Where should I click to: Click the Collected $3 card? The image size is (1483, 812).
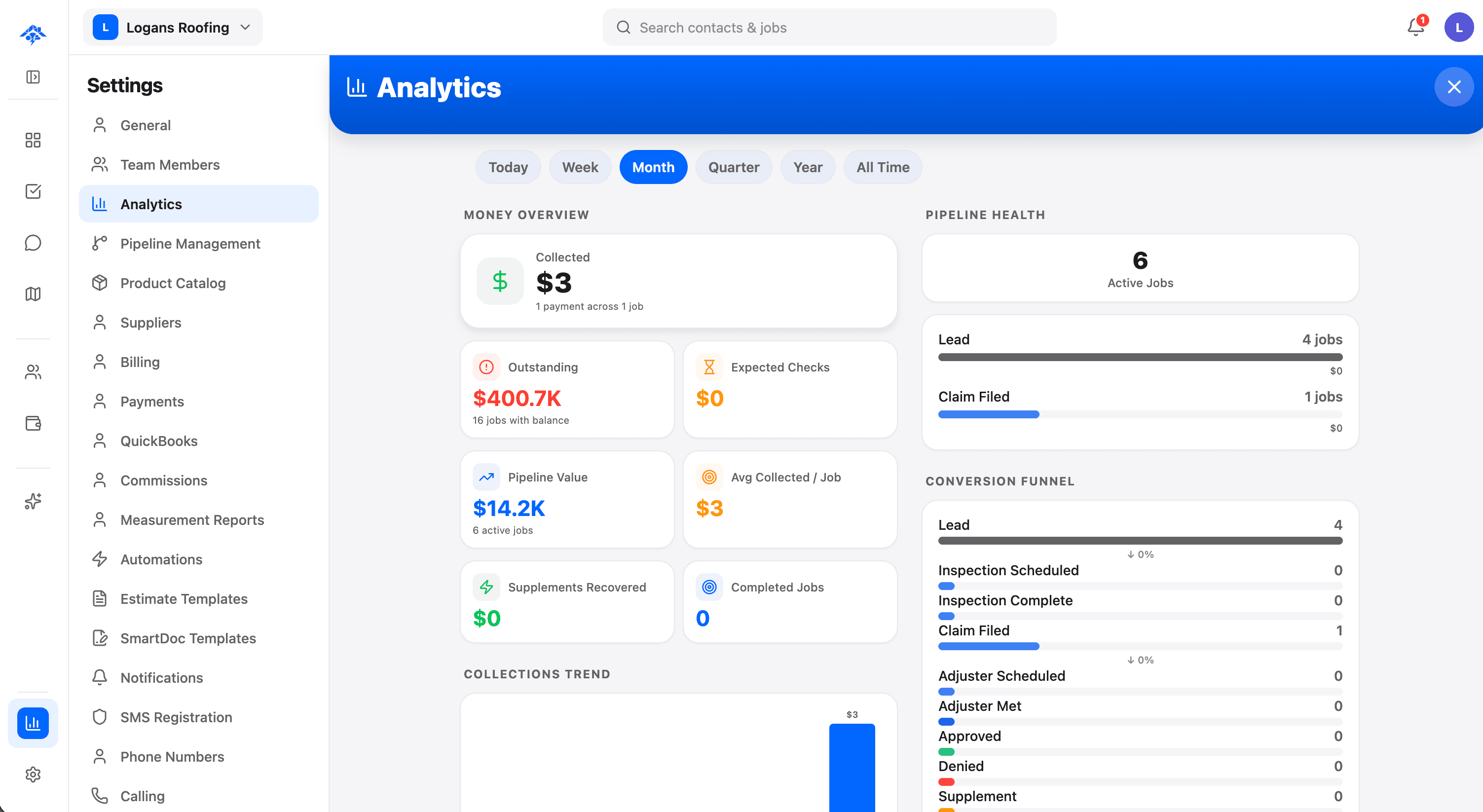678,281
